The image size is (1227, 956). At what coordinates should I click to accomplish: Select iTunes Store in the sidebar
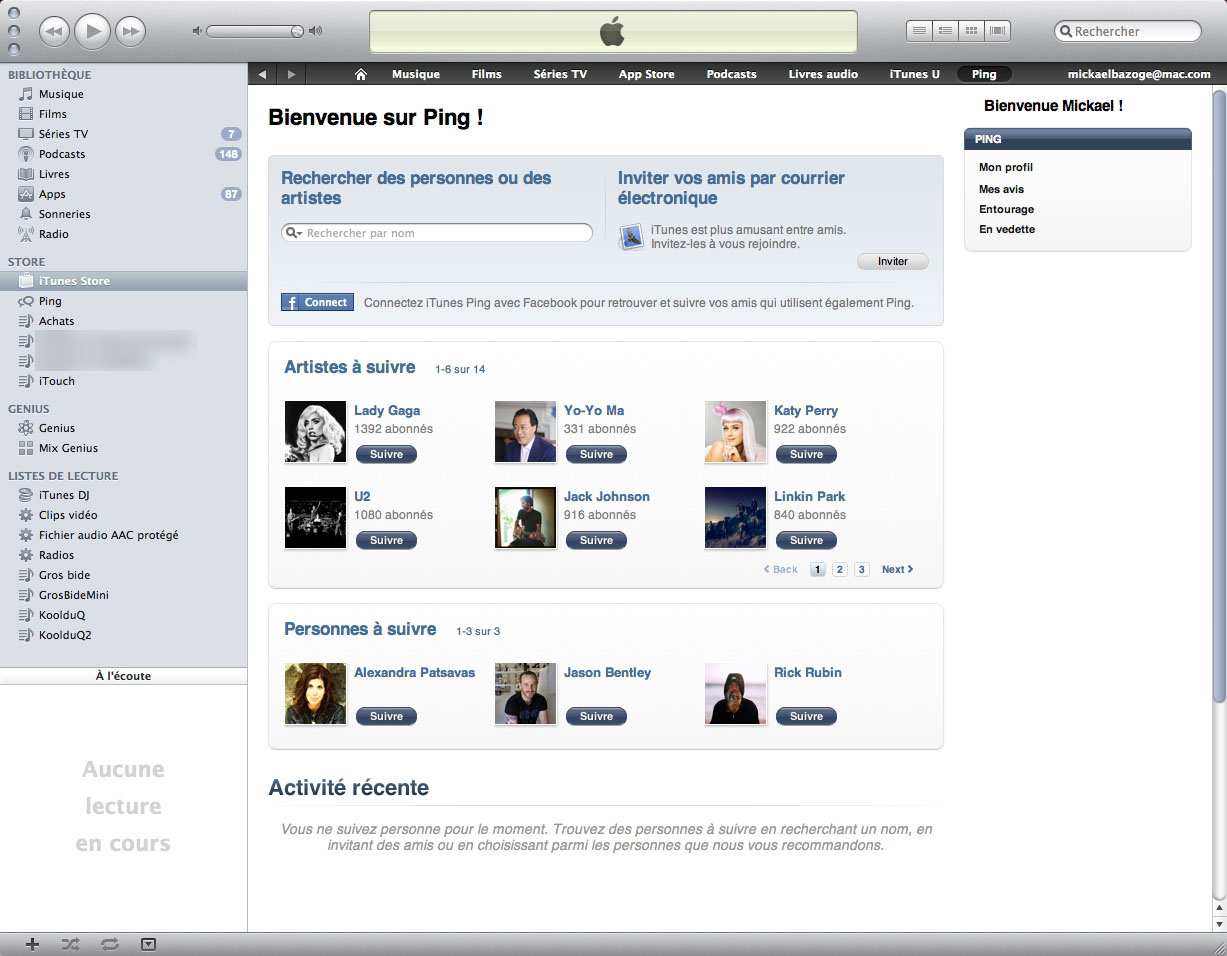point(124,281)
